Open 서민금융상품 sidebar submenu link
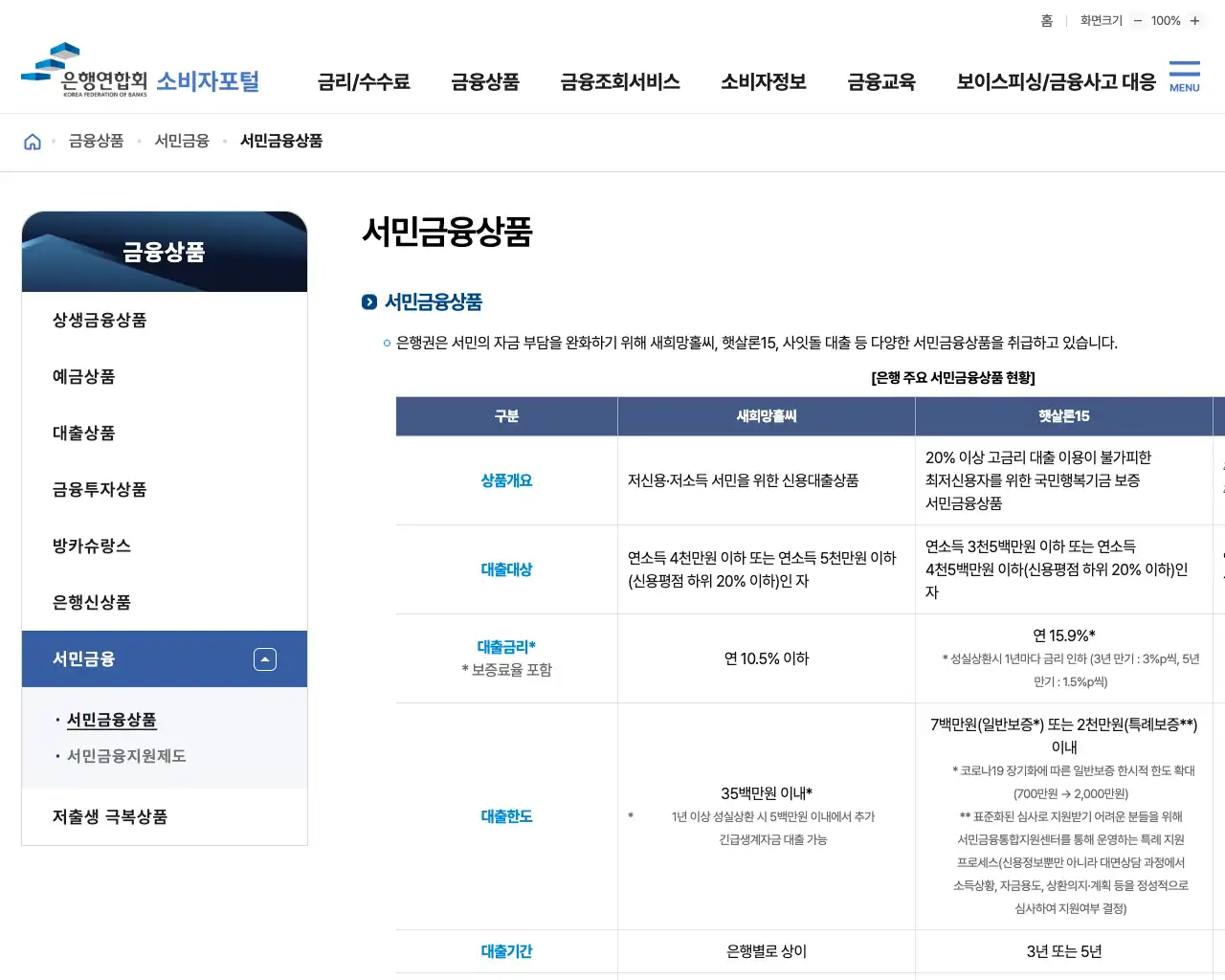Image resolution: width=1225 pixels, height=980 pixels. [112, 720]
